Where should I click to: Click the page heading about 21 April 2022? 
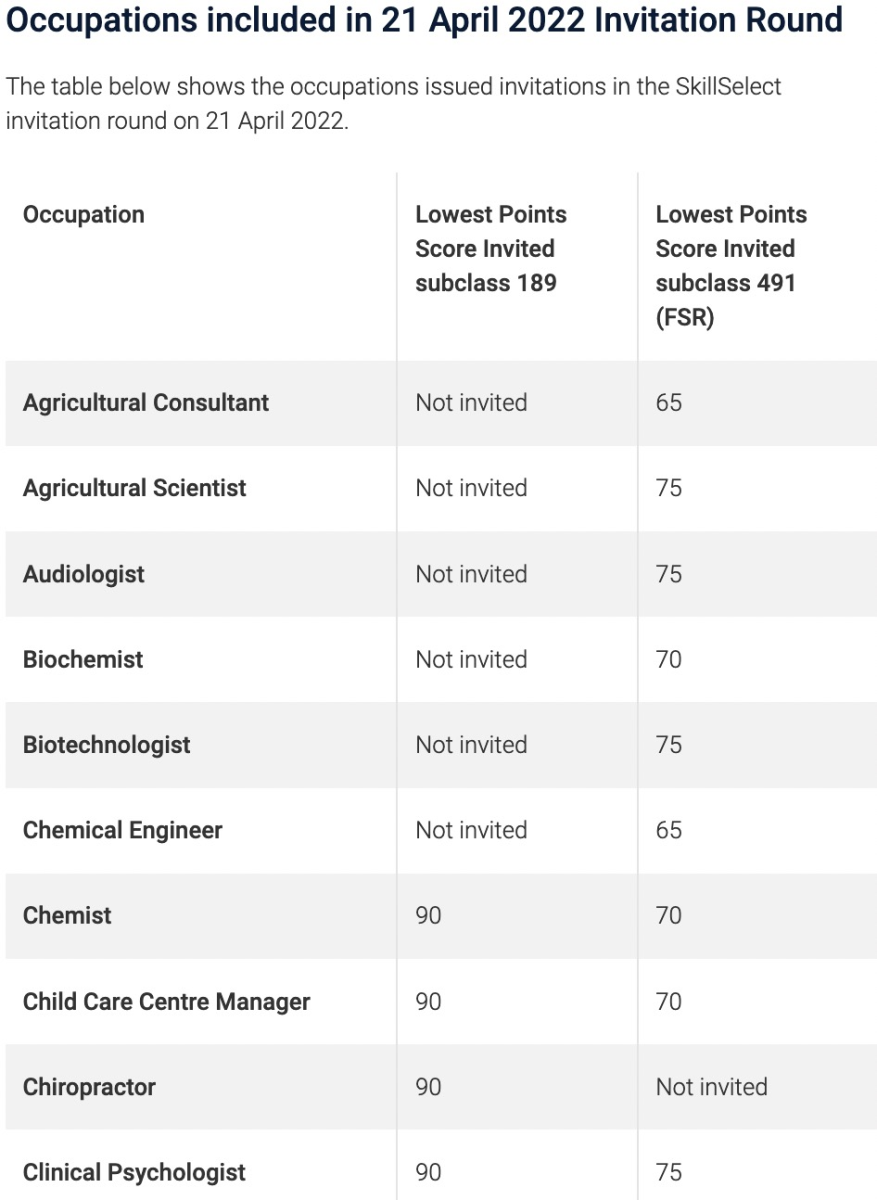point(424,20)
